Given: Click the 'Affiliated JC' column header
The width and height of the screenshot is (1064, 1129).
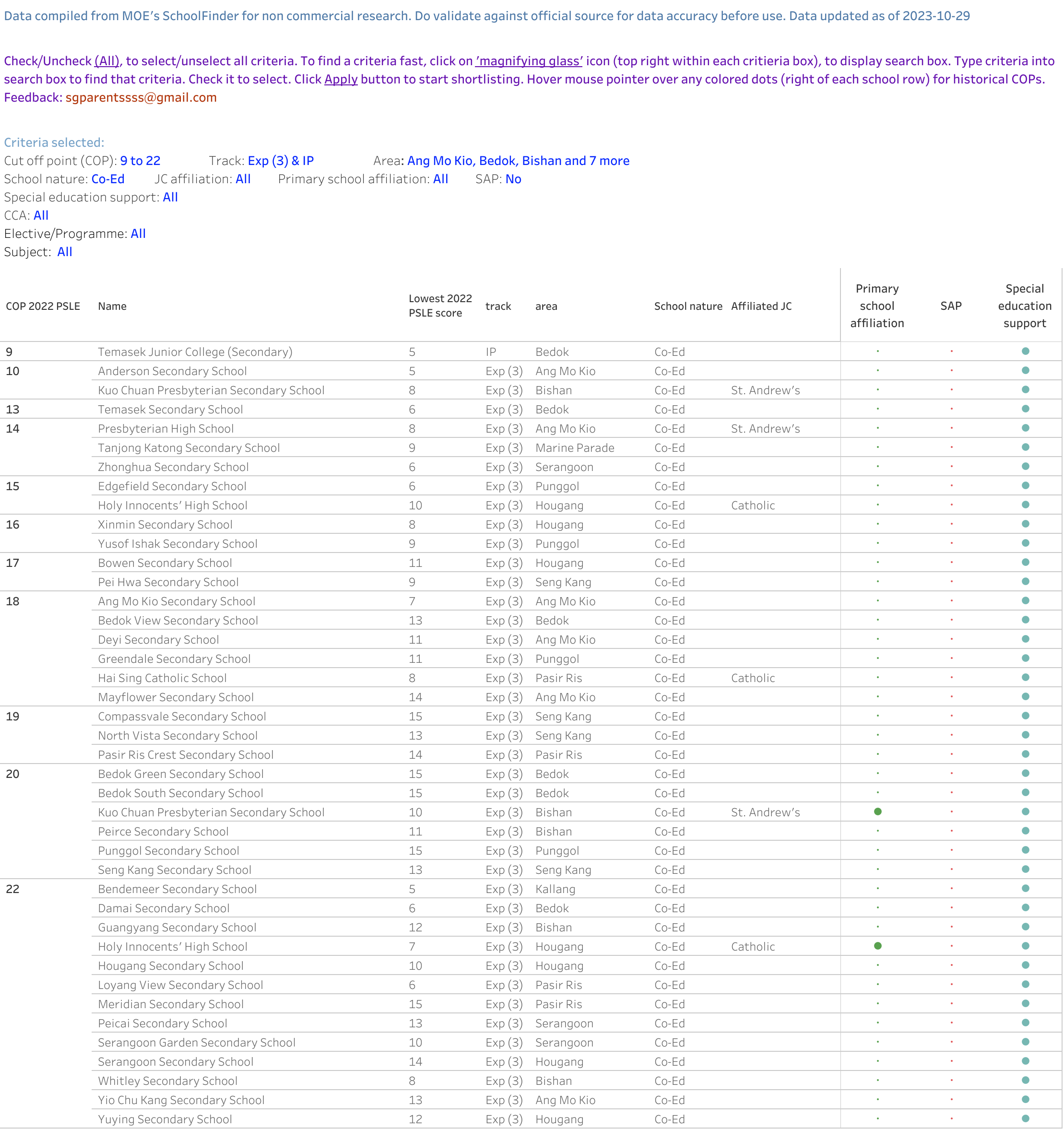Looking at the screenshot, I should [x=761, y=306].
